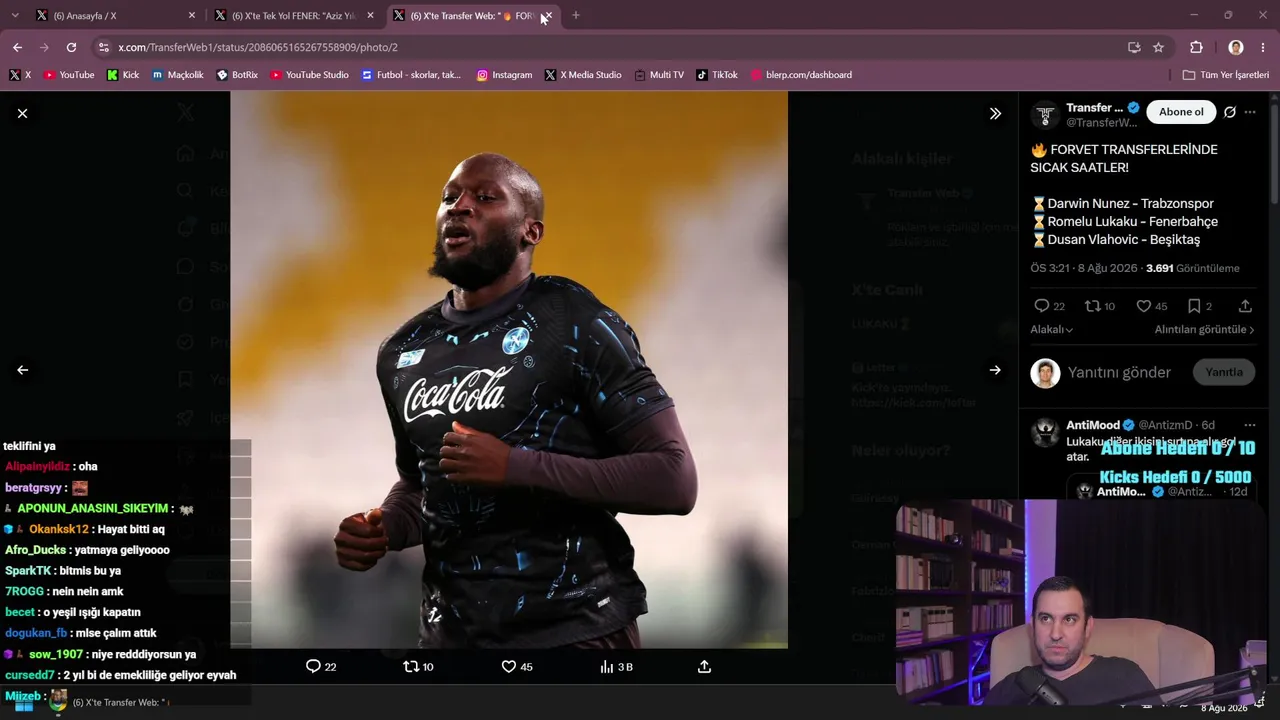Image resolution: width=1280 pixels, height=720 pixels.
Task: Click the Yanıtla button
Action: (x=1224, y=372)
